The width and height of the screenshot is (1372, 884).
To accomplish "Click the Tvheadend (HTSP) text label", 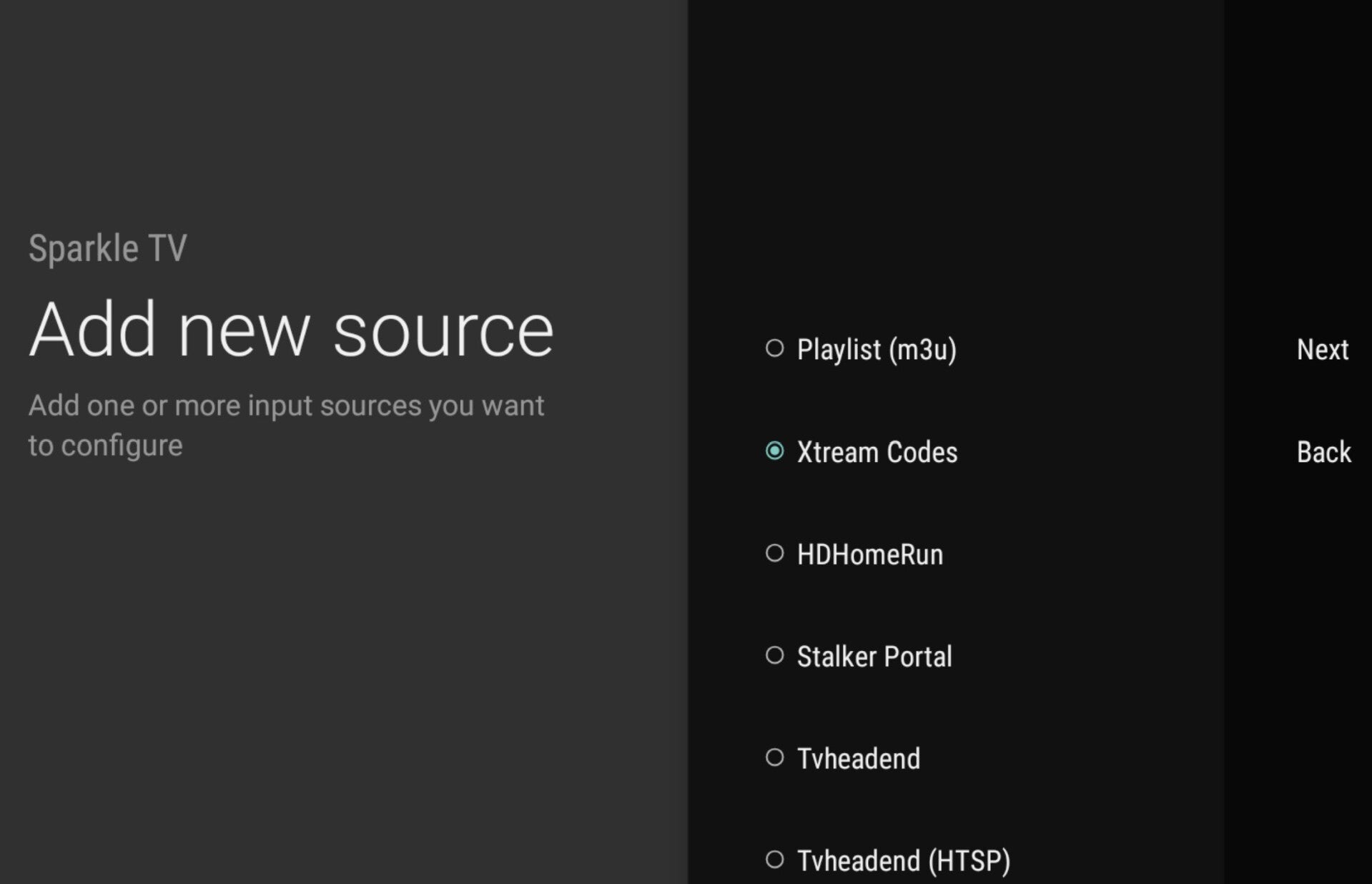I will click(x=904, y=861).
